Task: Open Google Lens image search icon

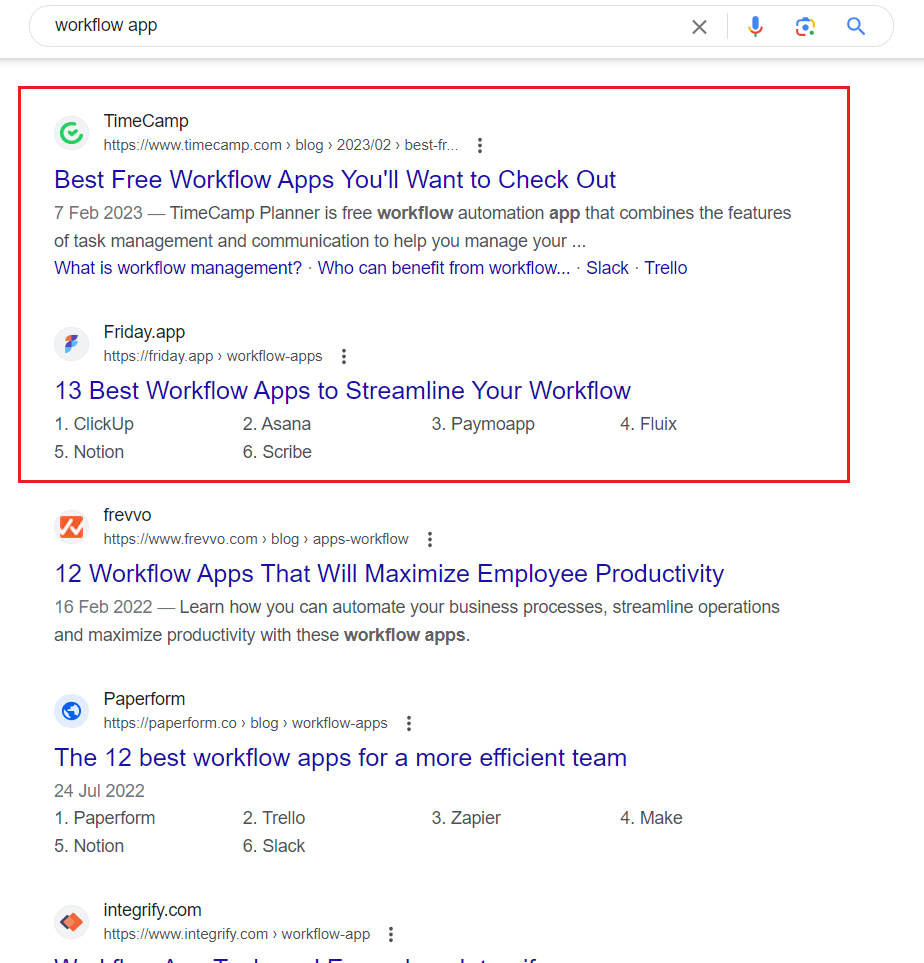Action: (x=805, y=27)
